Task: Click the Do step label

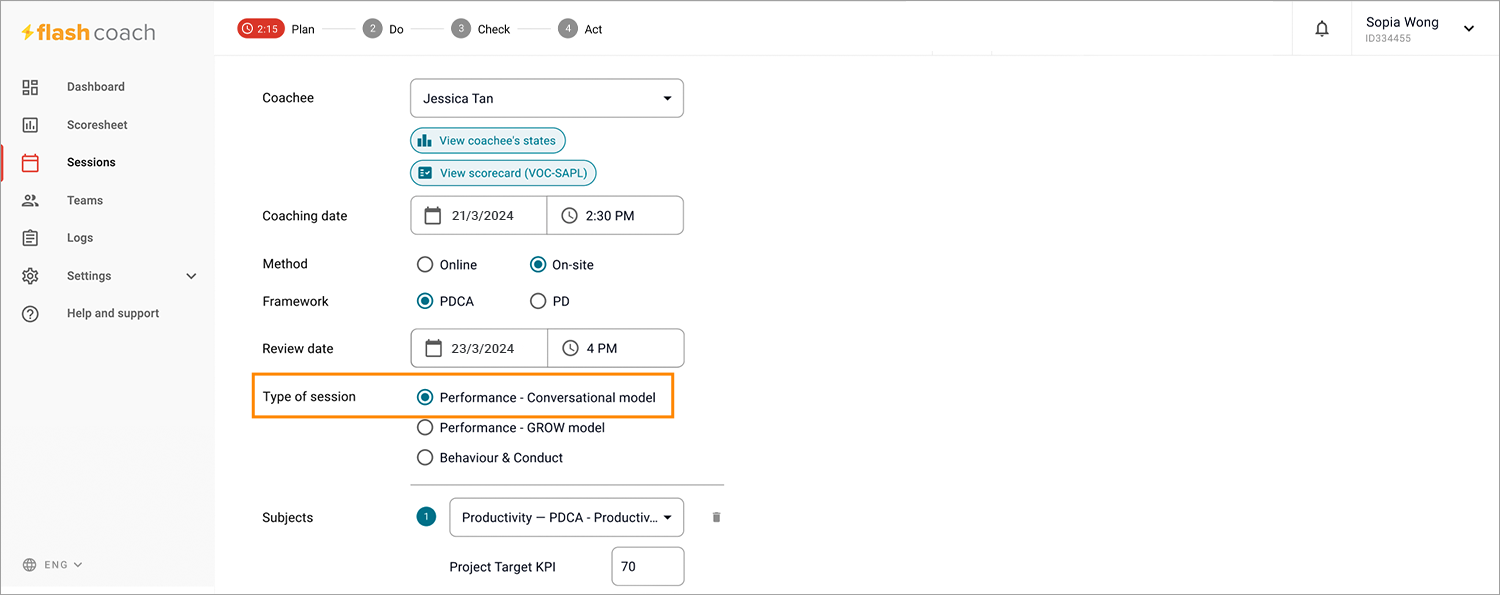Action: pyautogui.click(x=397, y=29)
